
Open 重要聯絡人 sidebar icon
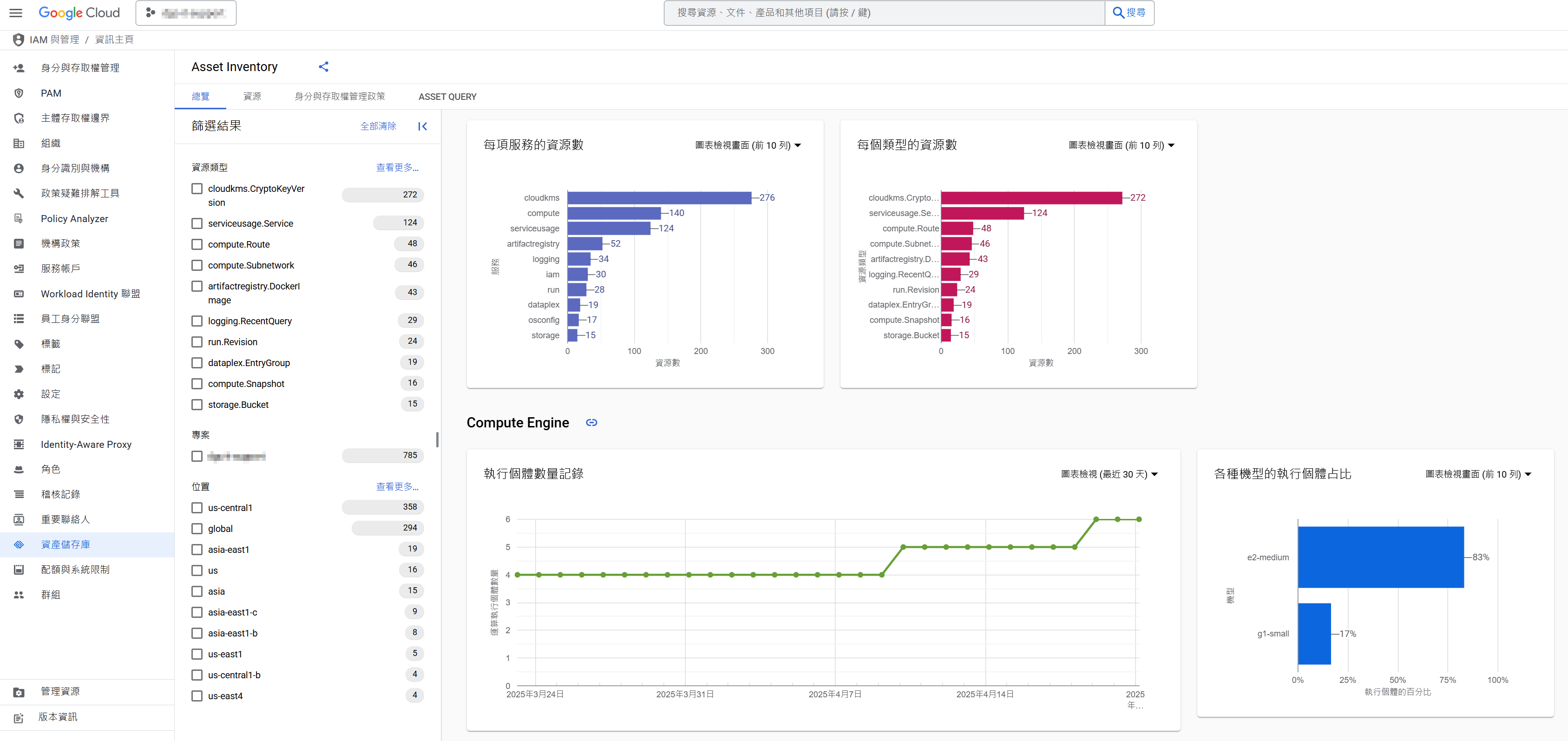click(x=19, y=519)
